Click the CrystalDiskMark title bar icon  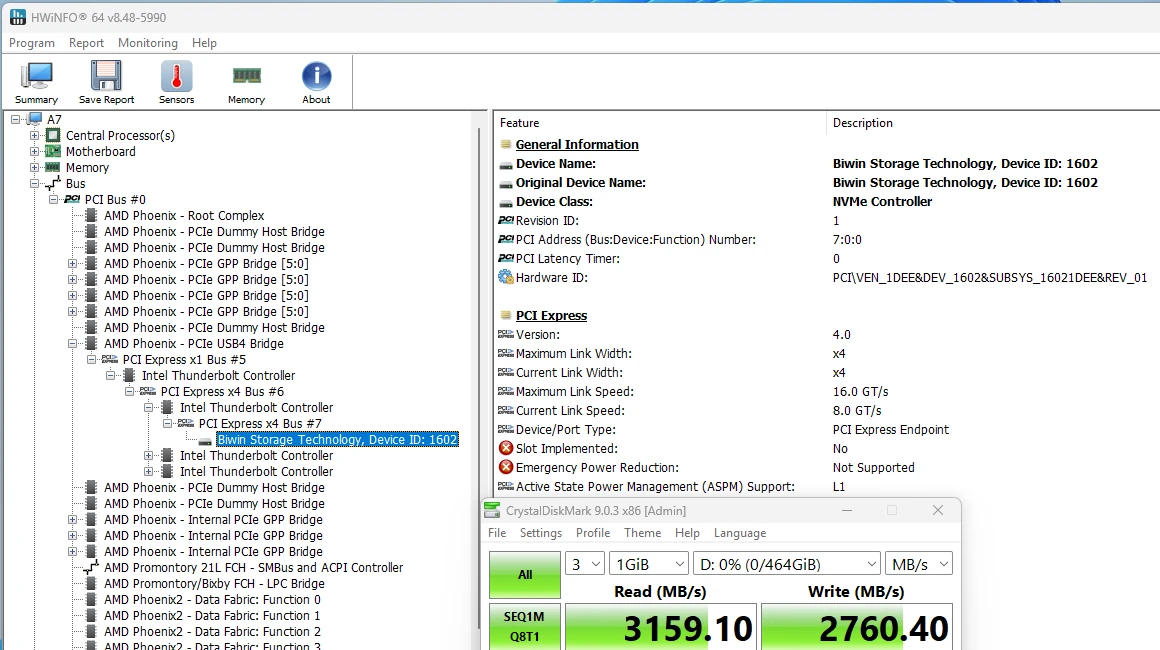pos(492,510)
